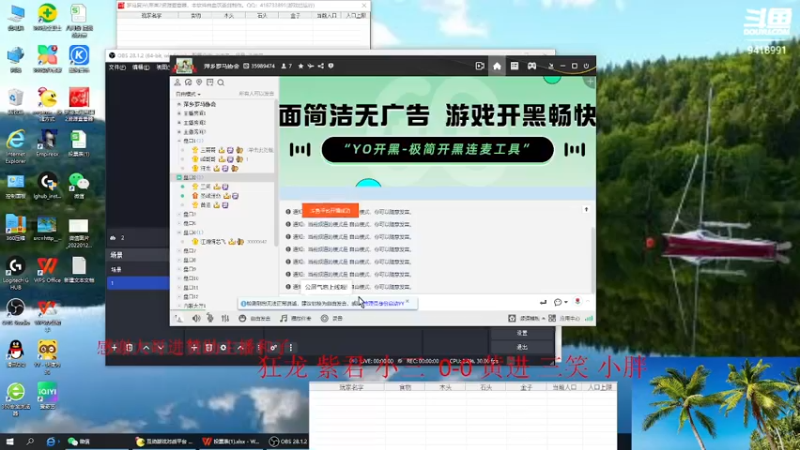Viewport: 800px width, 450px height.
Task: Click the star favorite icon in YY header
Action: (x=301, y=66)
